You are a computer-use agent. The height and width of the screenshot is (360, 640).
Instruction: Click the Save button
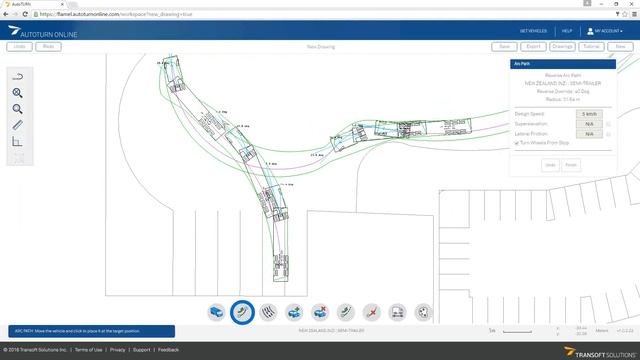point(504,47)
